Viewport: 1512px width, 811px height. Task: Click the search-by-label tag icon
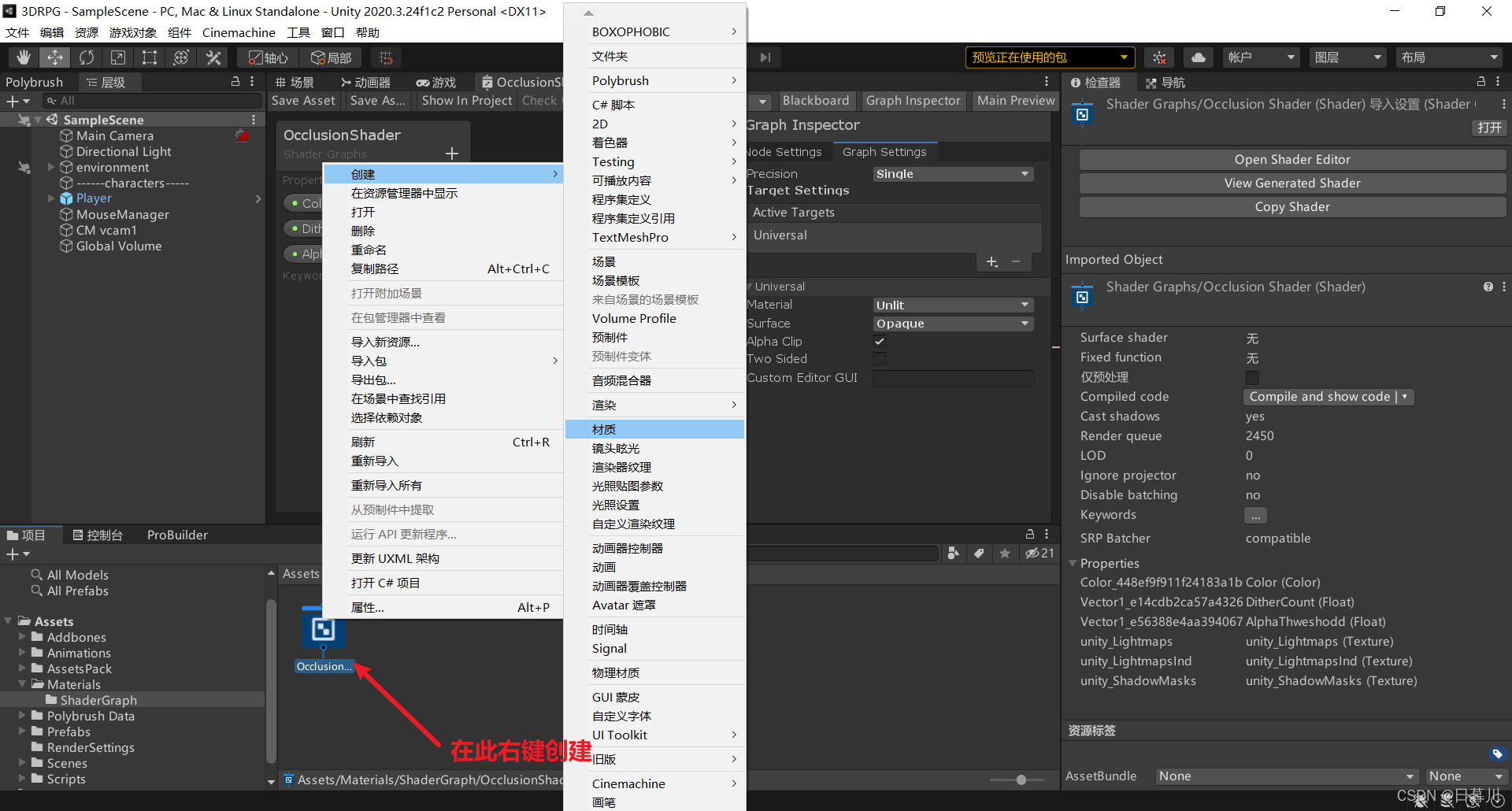coord(979,554)
